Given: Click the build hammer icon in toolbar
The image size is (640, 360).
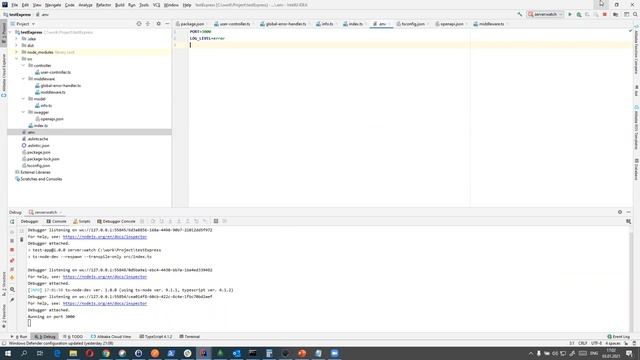Looking at the screenshot, I should click(x=520, y=14).
